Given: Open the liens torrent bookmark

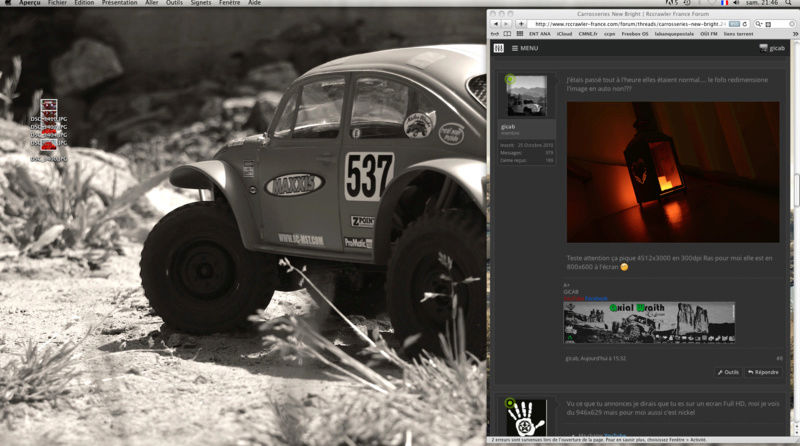Looking at the screenshot, I should [738, 34].
